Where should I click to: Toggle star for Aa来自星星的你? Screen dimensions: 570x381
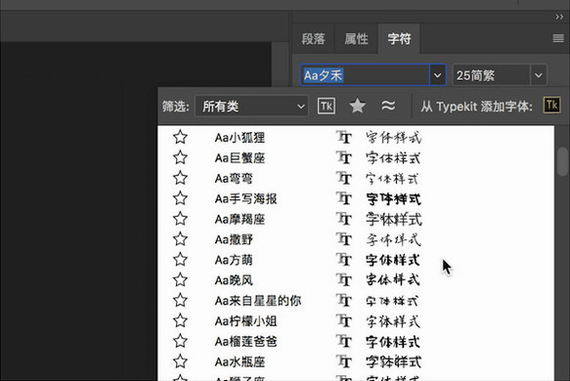tap(180, 300)
